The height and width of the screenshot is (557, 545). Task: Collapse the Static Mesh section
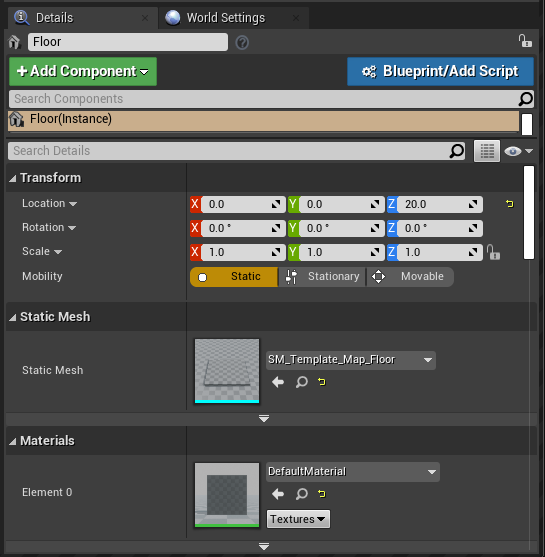(x=12, y=317)
